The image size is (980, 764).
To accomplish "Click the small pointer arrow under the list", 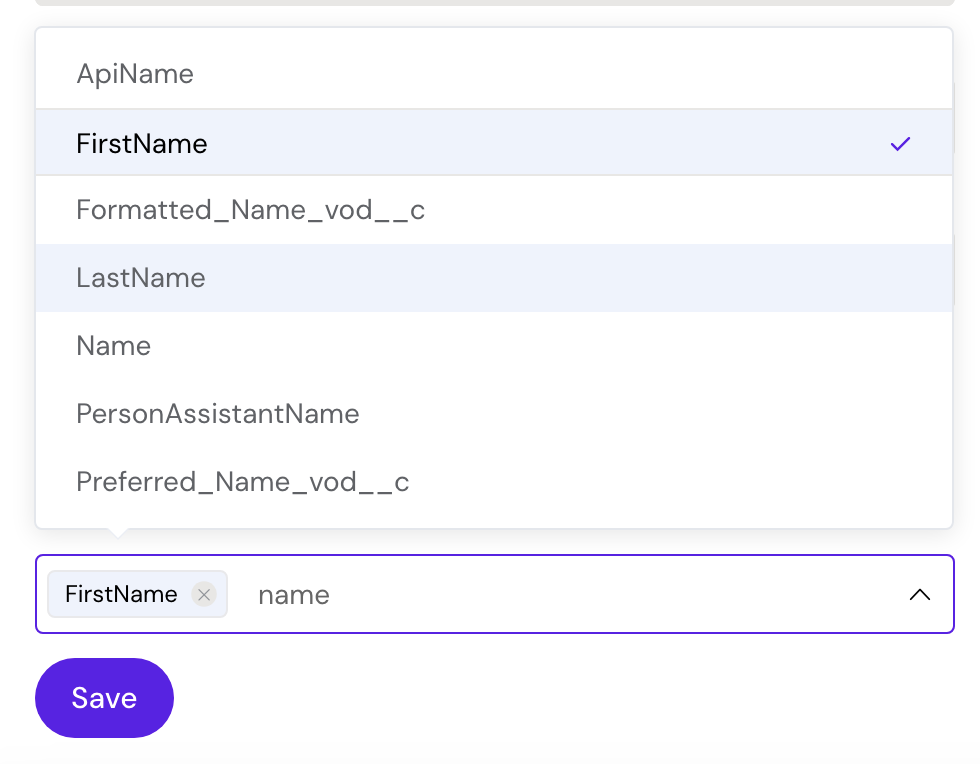I will click(118, 534).
